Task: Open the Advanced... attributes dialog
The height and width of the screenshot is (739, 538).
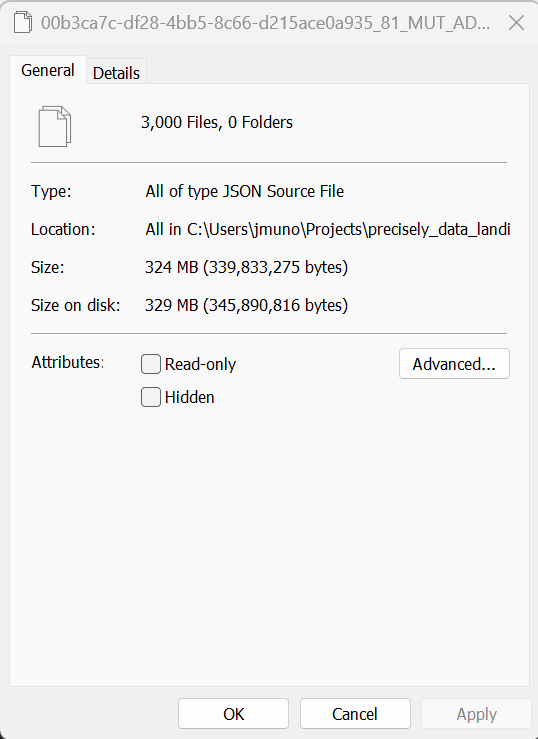Action: 454,363
